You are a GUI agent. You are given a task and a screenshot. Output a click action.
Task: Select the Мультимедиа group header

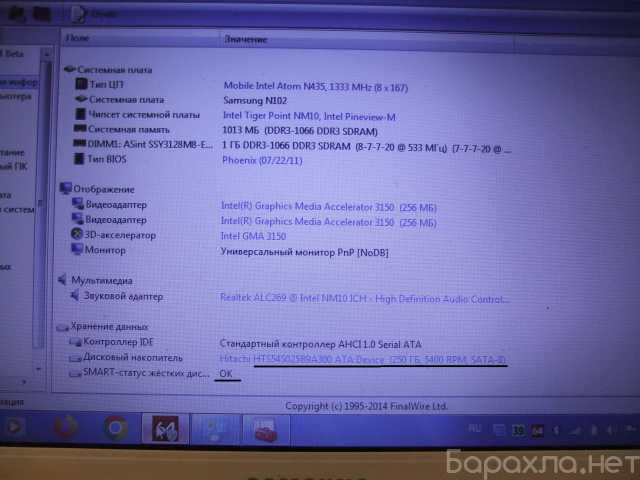102,280
